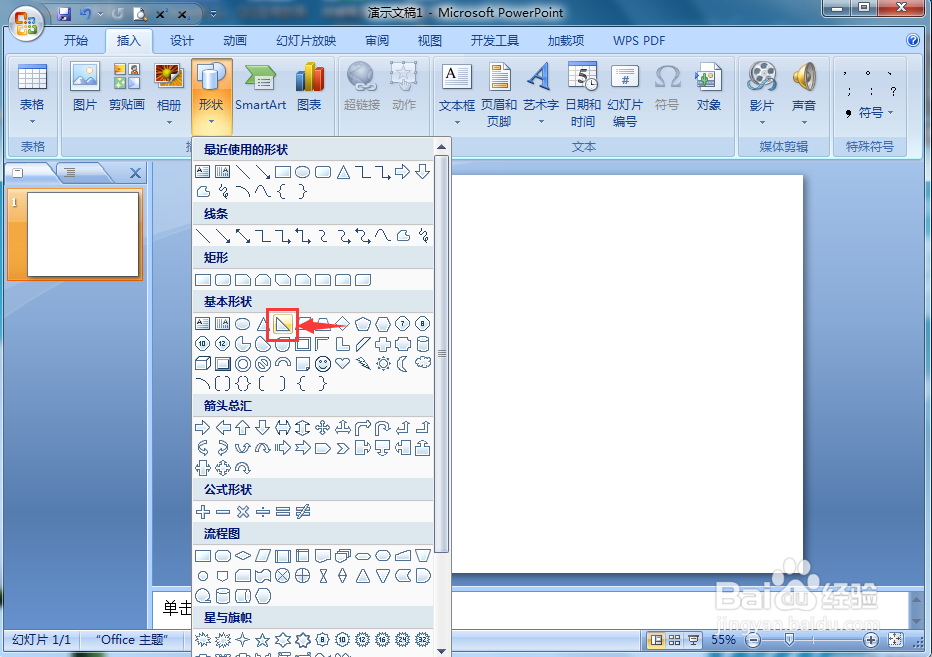Choose the oval in basic shapes
The image size is (932, 657).
243,324
